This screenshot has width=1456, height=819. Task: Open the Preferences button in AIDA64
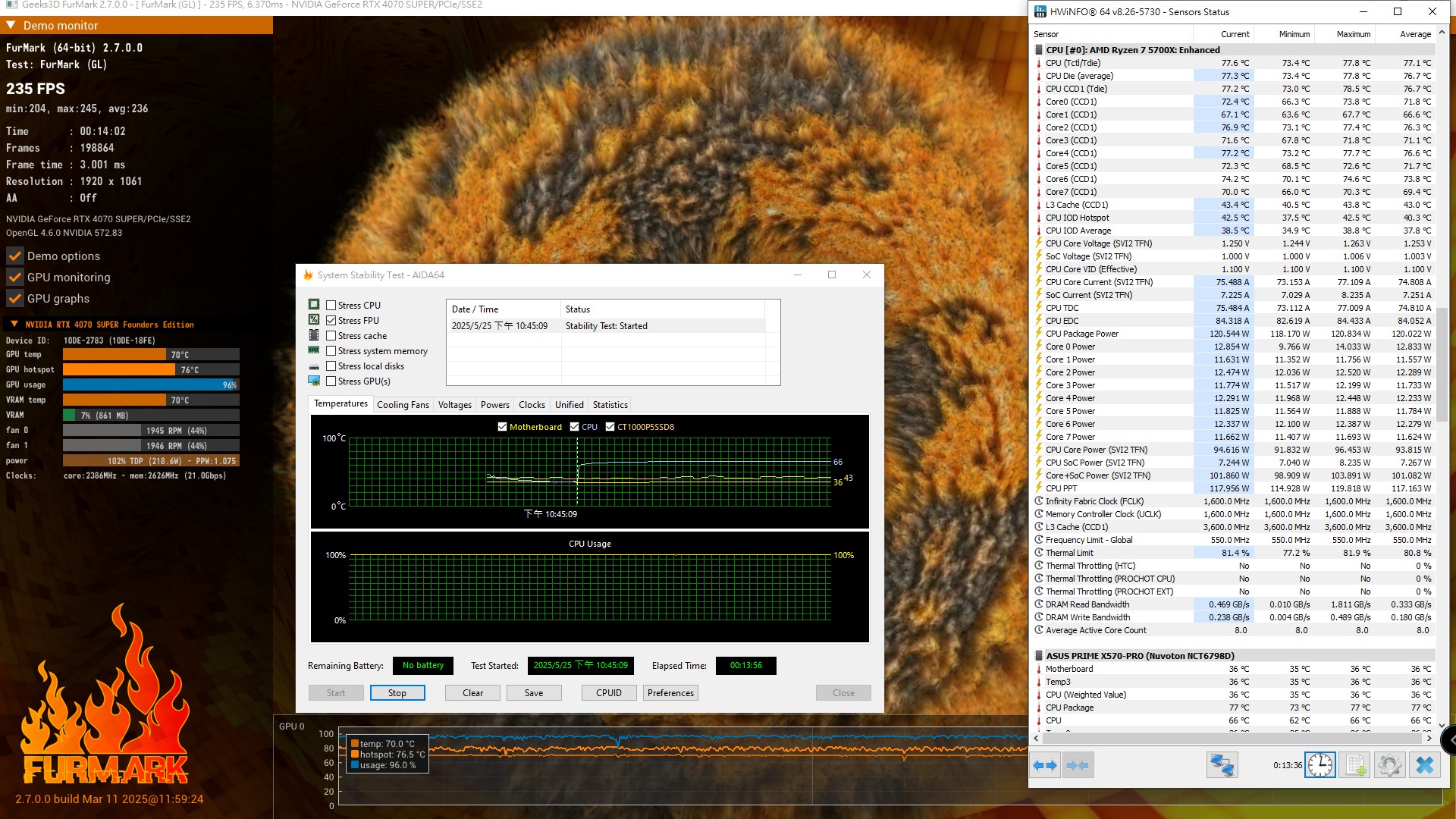(670, 693)
